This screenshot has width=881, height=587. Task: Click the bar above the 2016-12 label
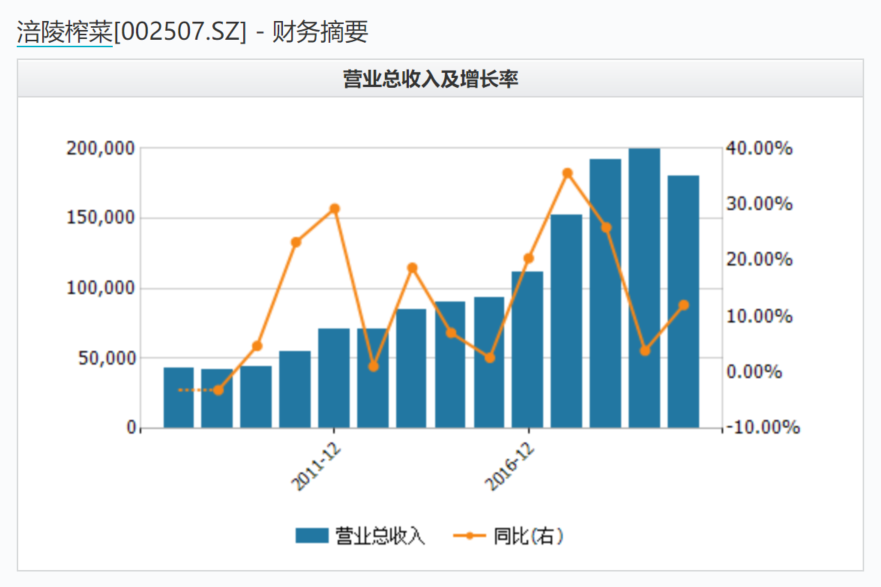click(x=528, y=349)
